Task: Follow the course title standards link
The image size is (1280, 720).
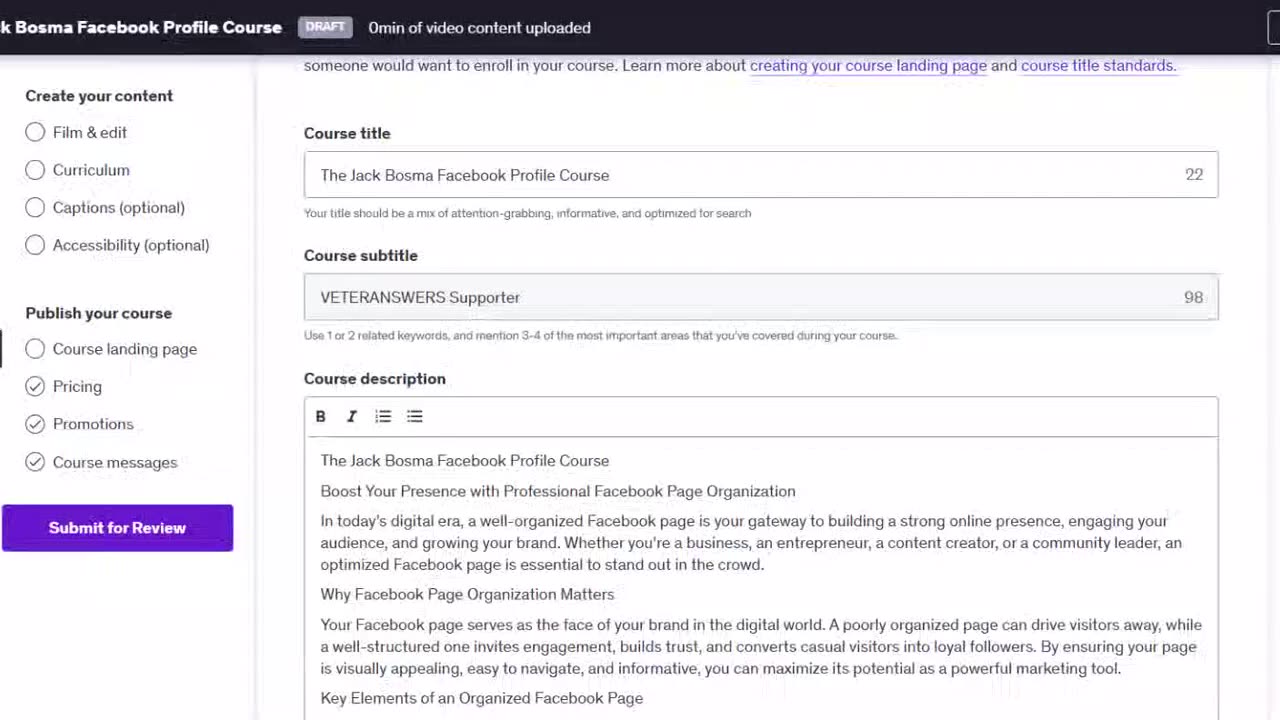Action: point(1098,66)
